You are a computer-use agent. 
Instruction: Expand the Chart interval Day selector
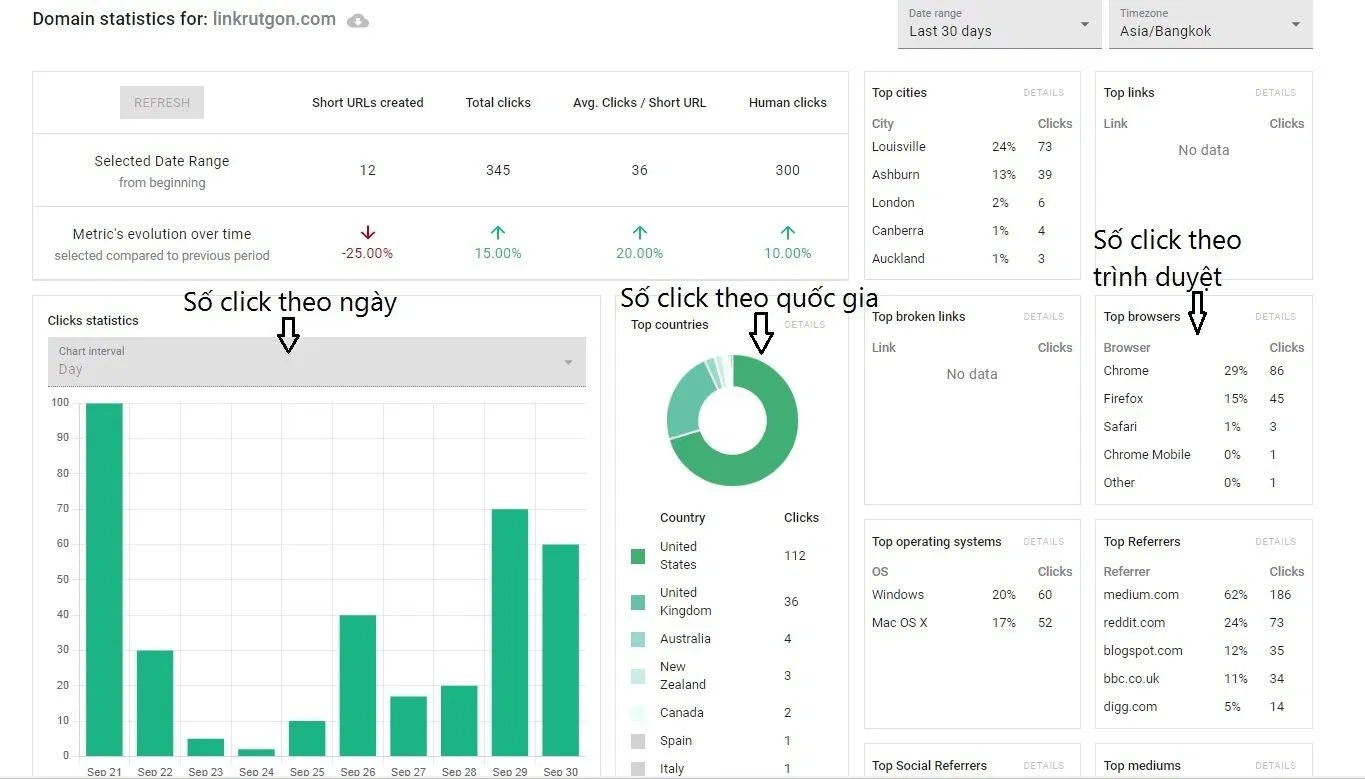[x=316, y=361]
